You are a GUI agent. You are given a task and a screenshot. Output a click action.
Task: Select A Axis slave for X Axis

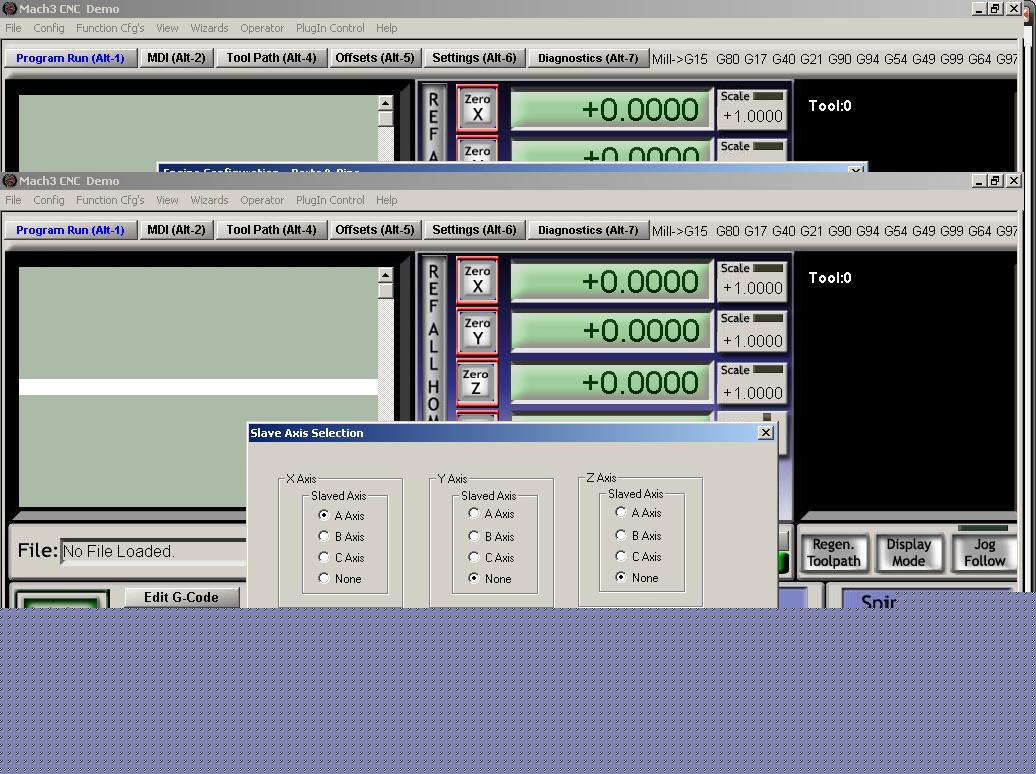pyautogui.click(x=324, y=515)
